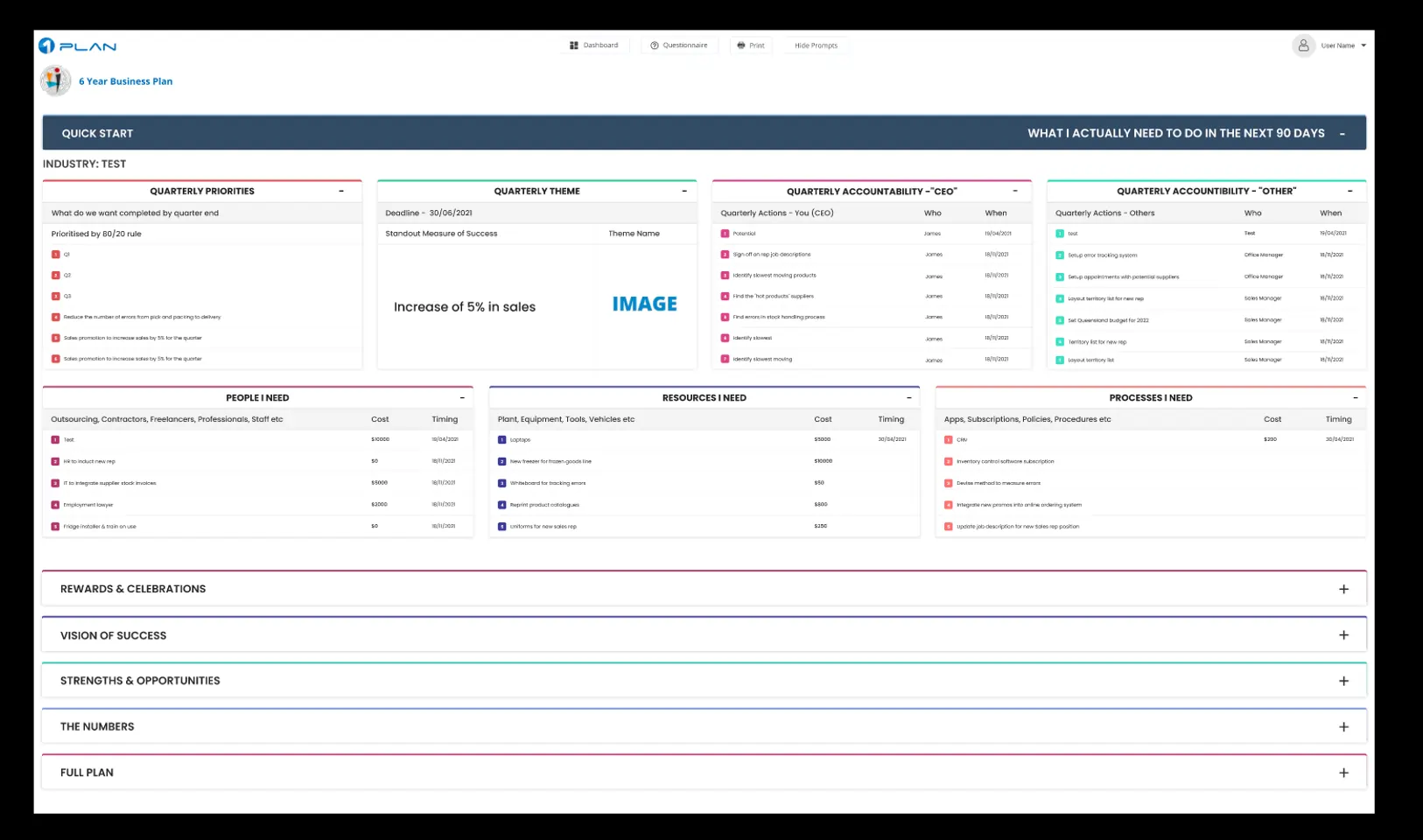Click badge next to Update job description for new sales rep

pyautogui.click(x=949, y=527)
